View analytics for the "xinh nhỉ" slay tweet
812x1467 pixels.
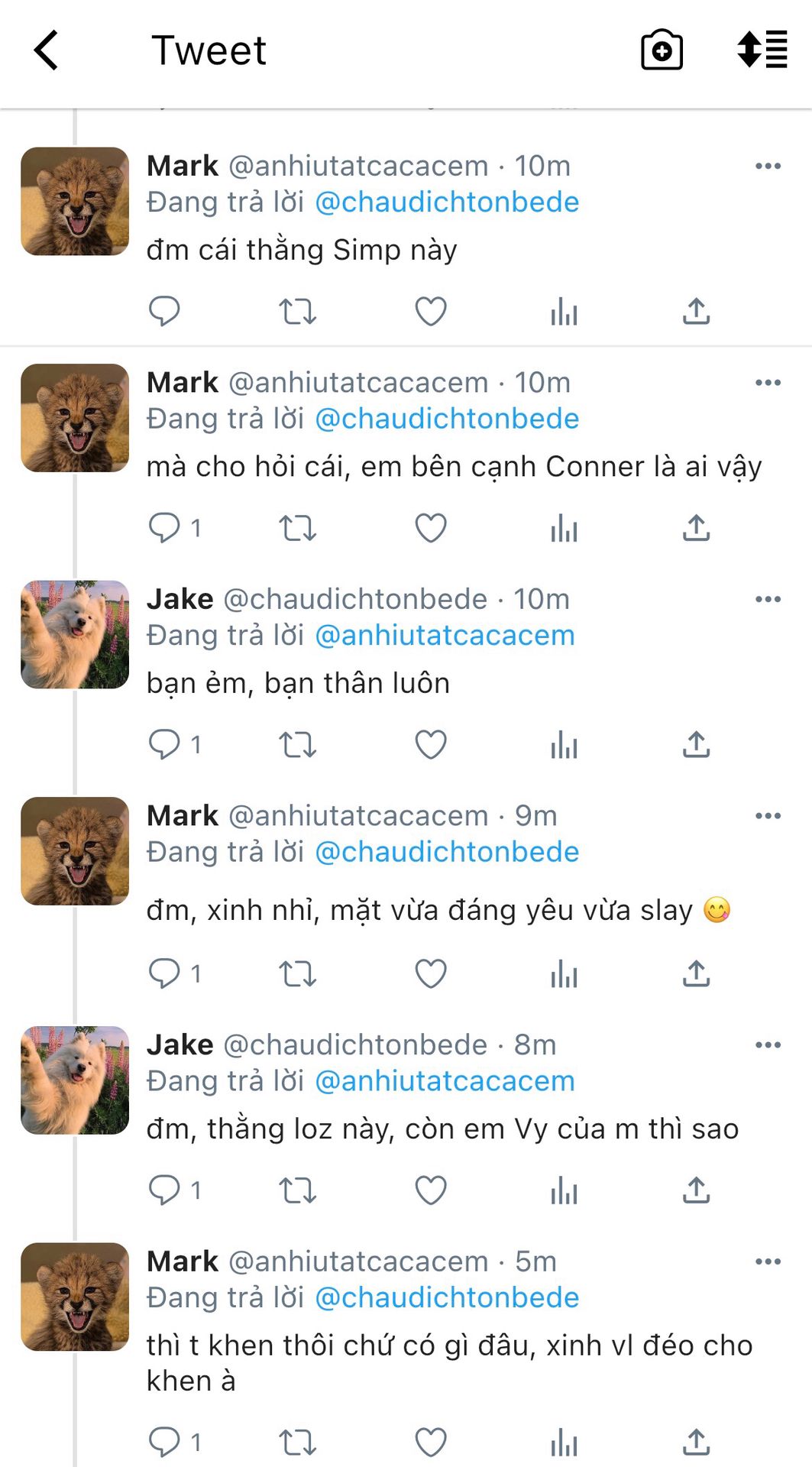(x=564, y=974)
